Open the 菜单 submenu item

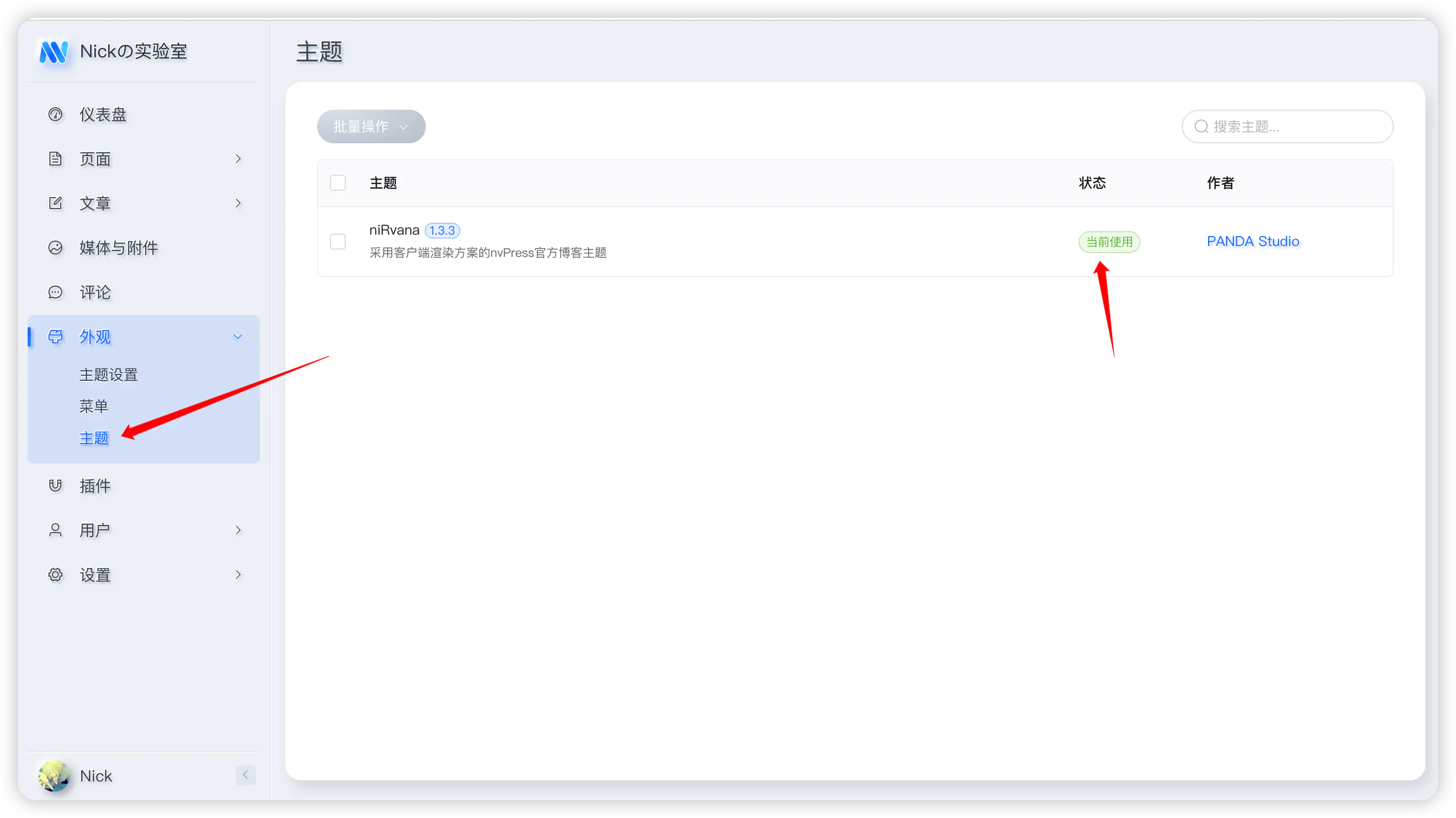pos(94,407)
